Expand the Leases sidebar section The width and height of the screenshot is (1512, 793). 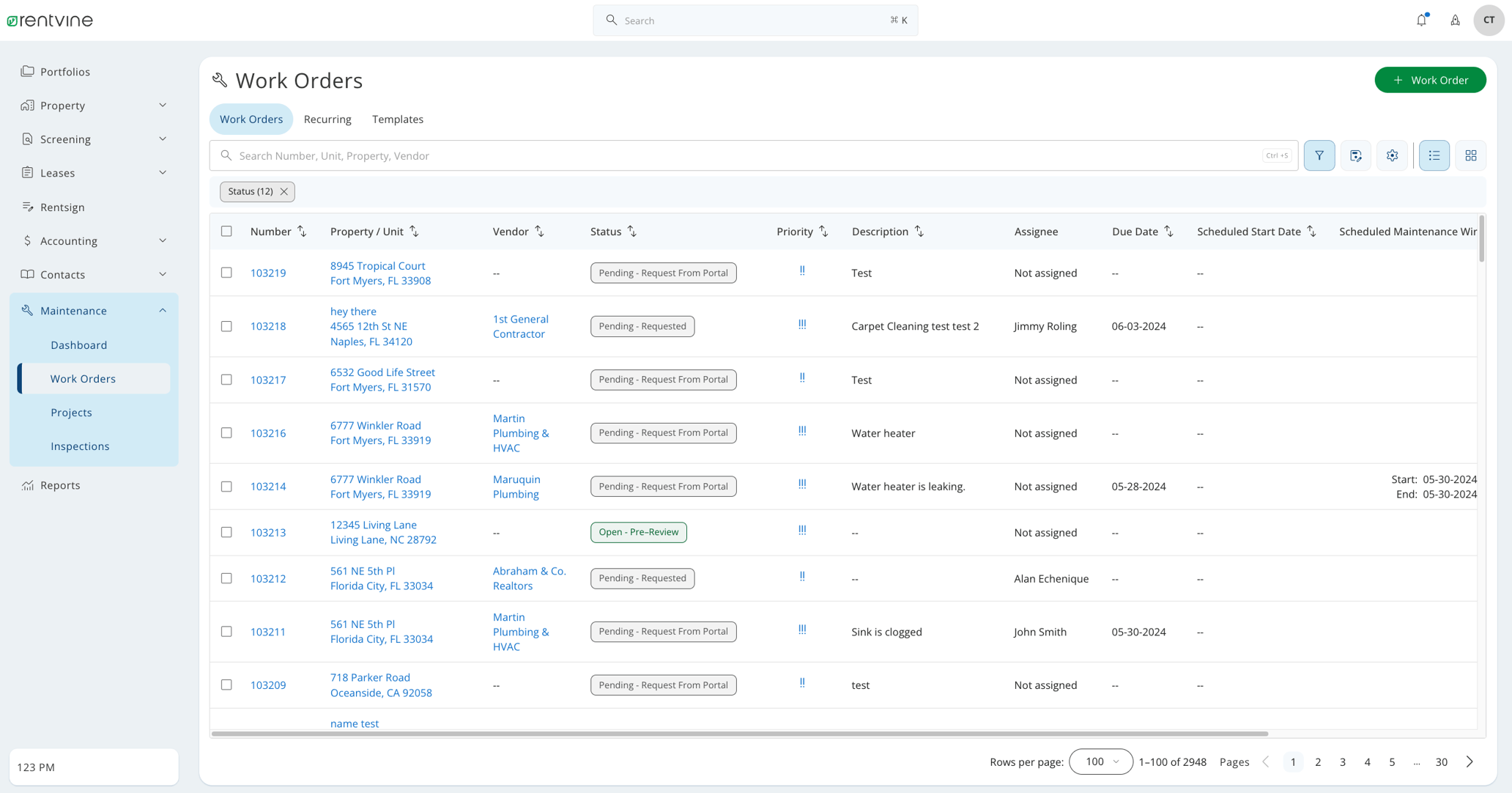click(x=163, y=172)
